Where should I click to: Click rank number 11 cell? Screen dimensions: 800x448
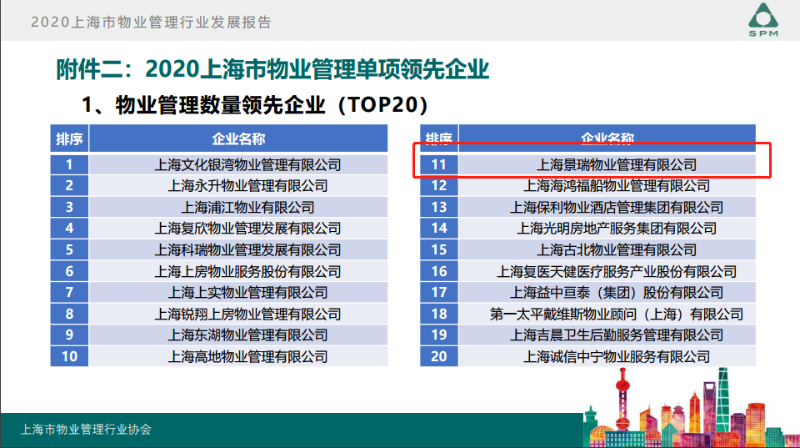point(439,165)
